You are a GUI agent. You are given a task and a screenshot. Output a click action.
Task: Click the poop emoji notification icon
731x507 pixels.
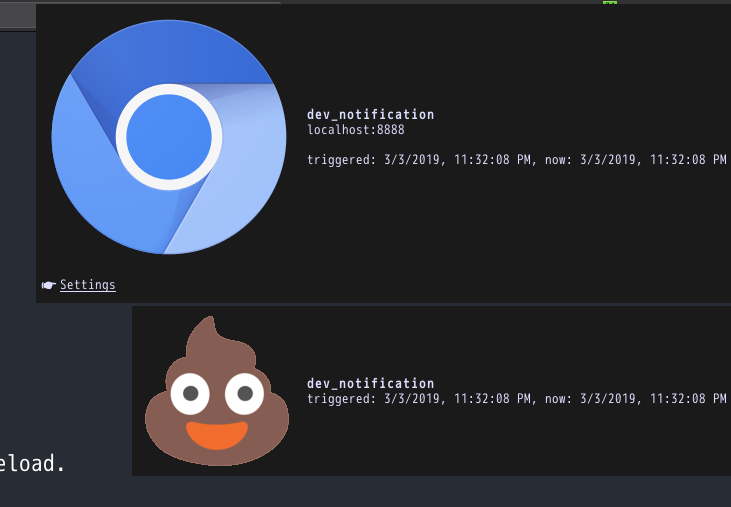[x=217, y=391]
